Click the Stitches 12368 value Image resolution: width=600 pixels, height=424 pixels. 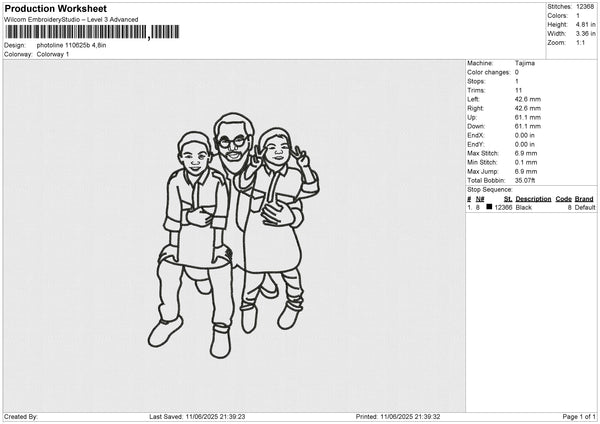pyautogui.click(x=585, y=7)
